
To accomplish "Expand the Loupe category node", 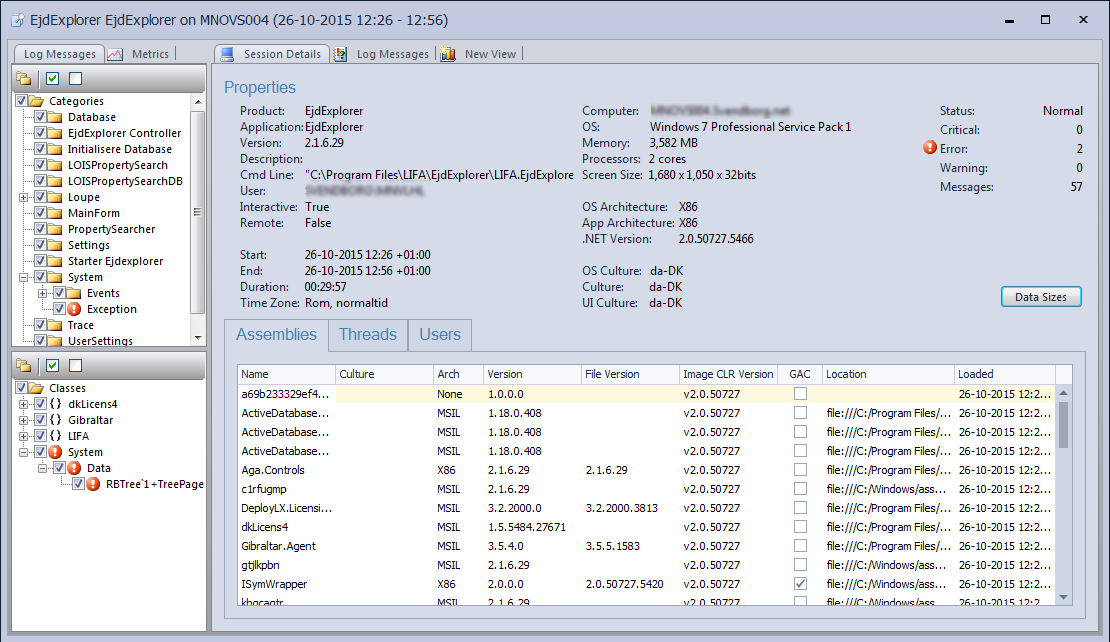I will tap(24, 197).
